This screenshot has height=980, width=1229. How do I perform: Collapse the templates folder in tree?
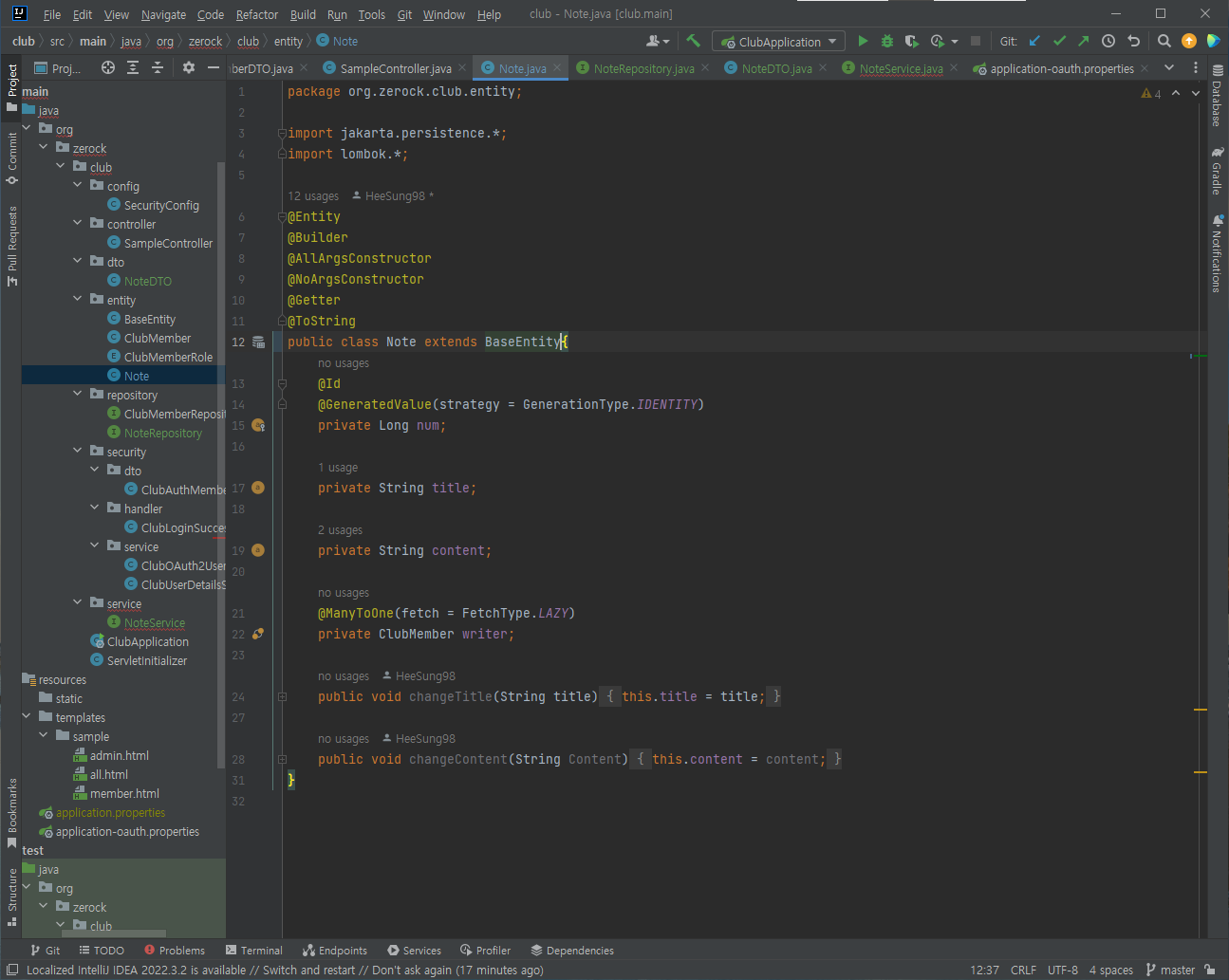(27, 716)
